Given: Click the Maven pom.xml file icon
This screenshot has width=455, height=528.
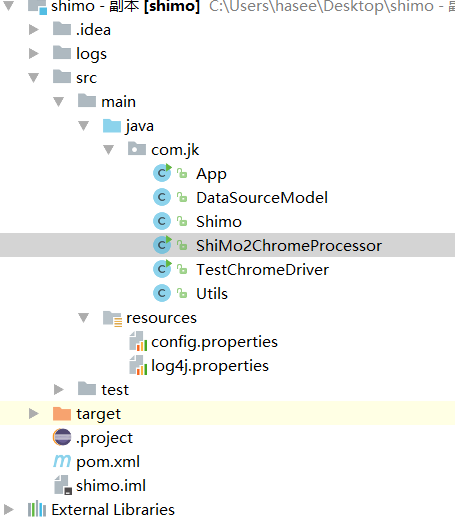Looking at the screenshot, I should [x=62, y=461].
